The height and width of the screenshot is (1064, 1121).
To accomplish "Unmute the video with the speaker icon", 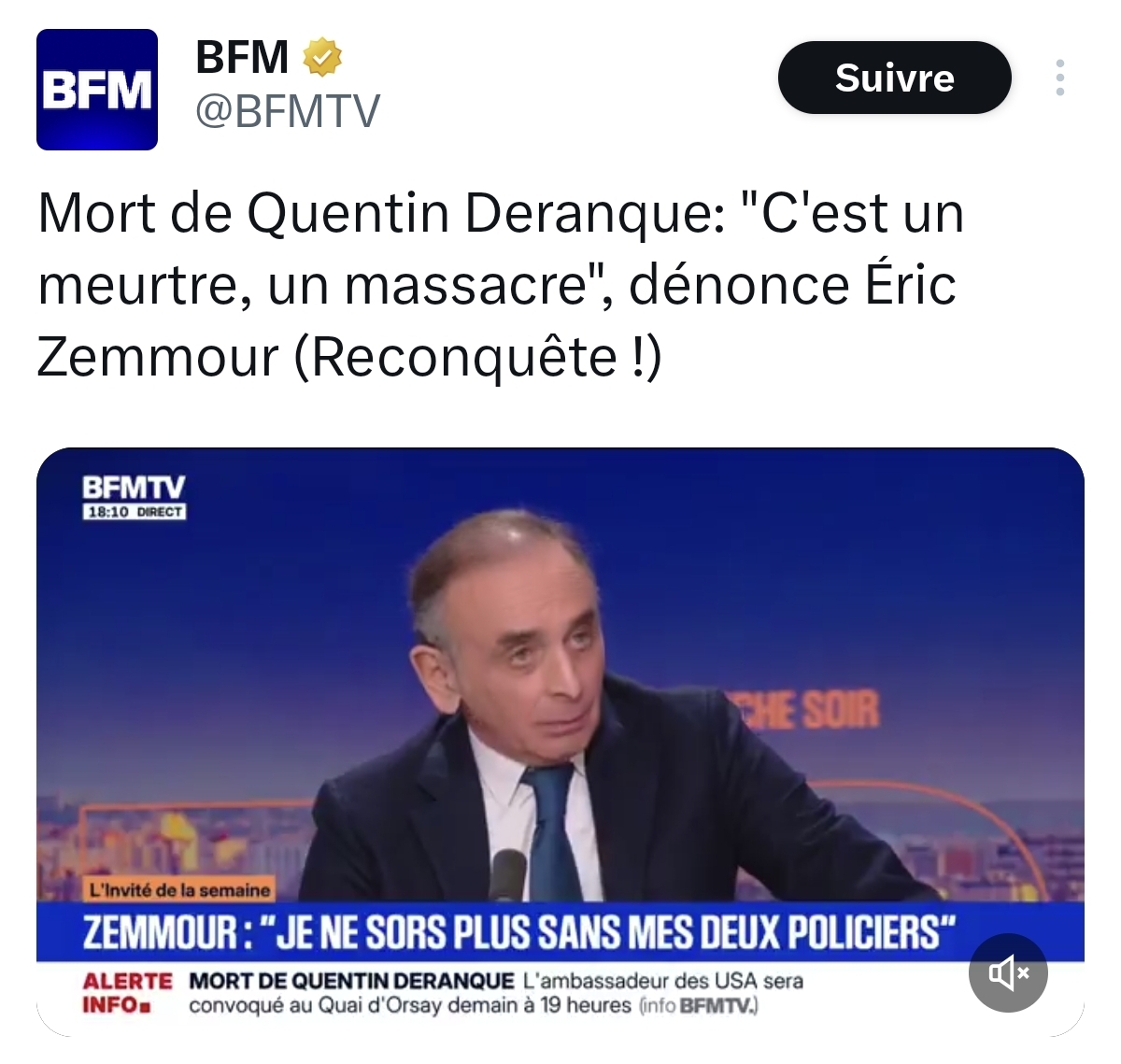I will 1008,973.
